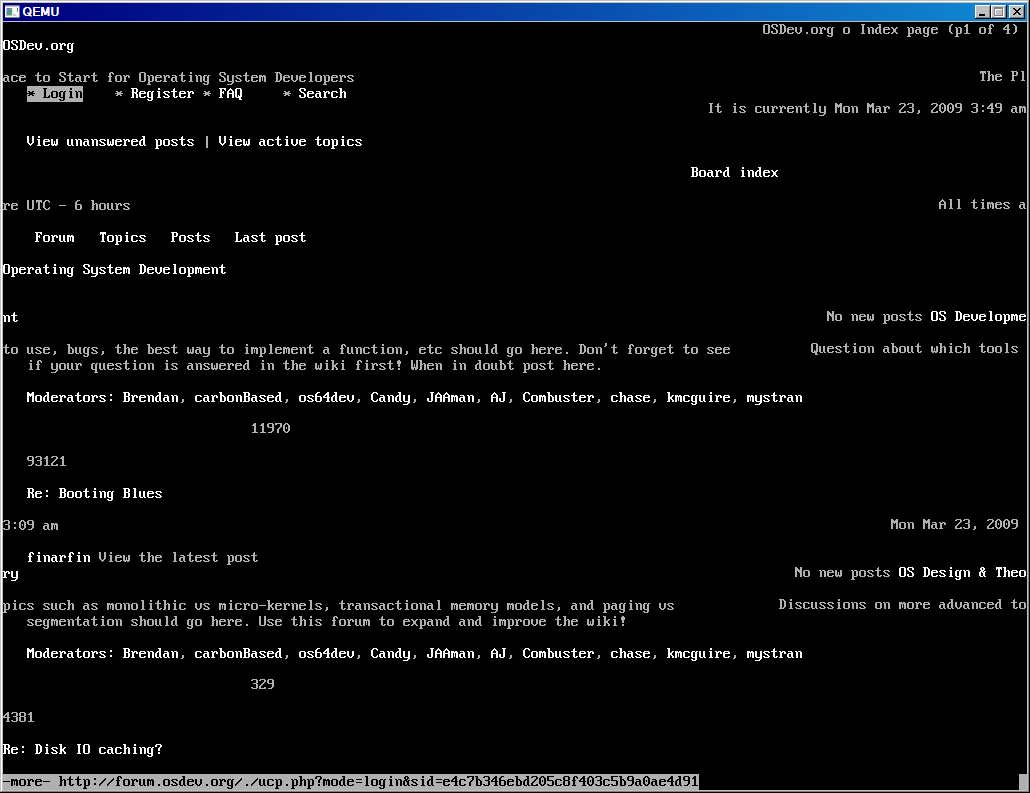The image size is (1030, 793).
Task: Click AJ in Moderators line above 329
Action: click(499, 653)
